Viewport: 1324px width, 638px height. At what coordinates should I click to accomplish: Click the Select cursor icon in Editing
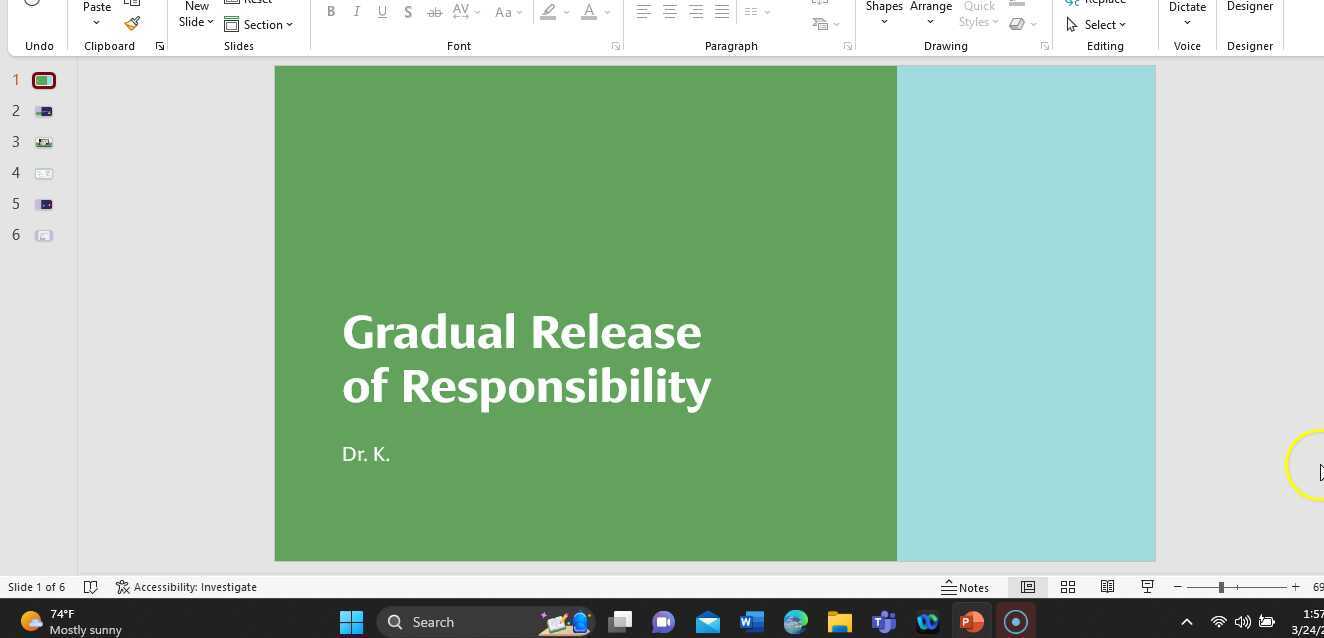pos(1072,24)
